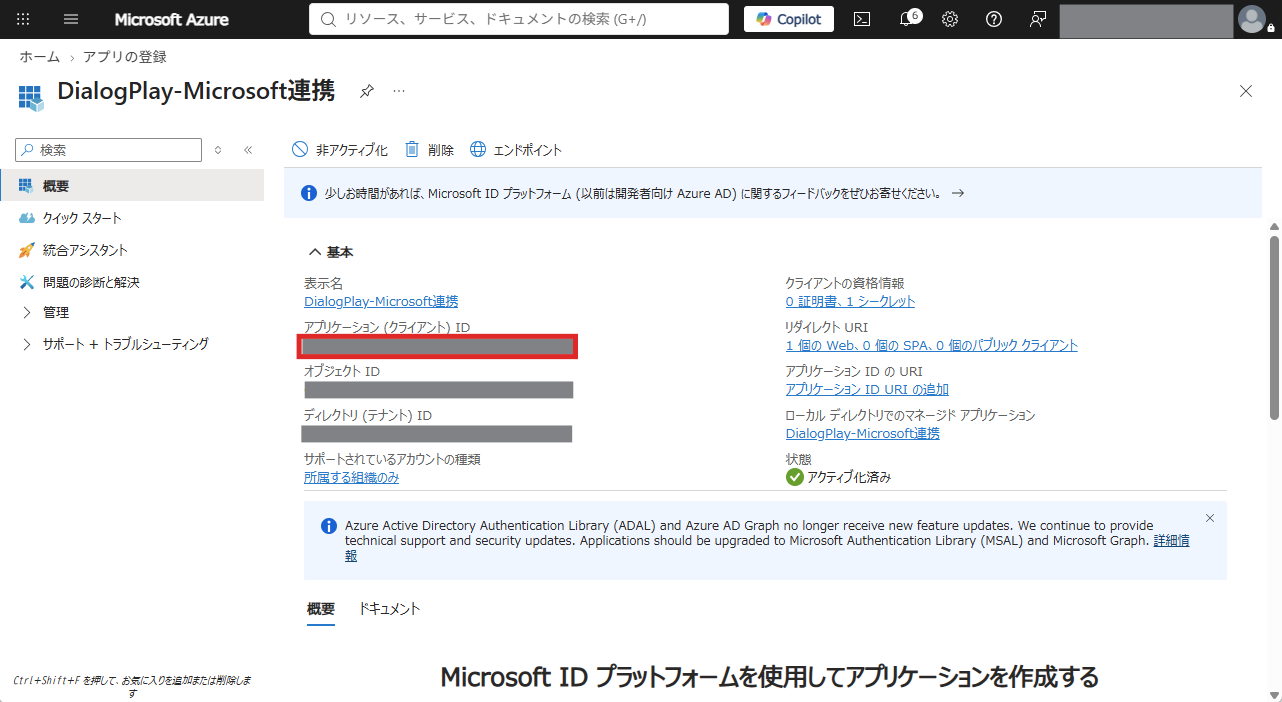1282x702 pixels.
Task: Click the vertical scrollbar thumb
Action: (x=1274, y=327)
